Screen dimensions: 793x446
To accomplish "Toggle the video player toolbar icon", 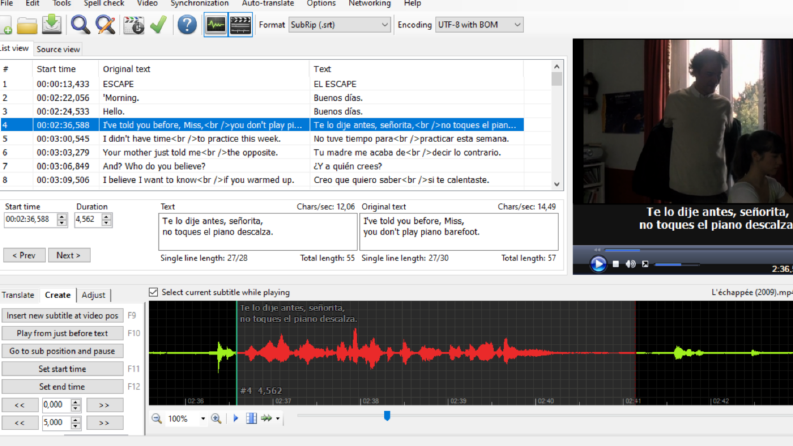I will [240, 25].
